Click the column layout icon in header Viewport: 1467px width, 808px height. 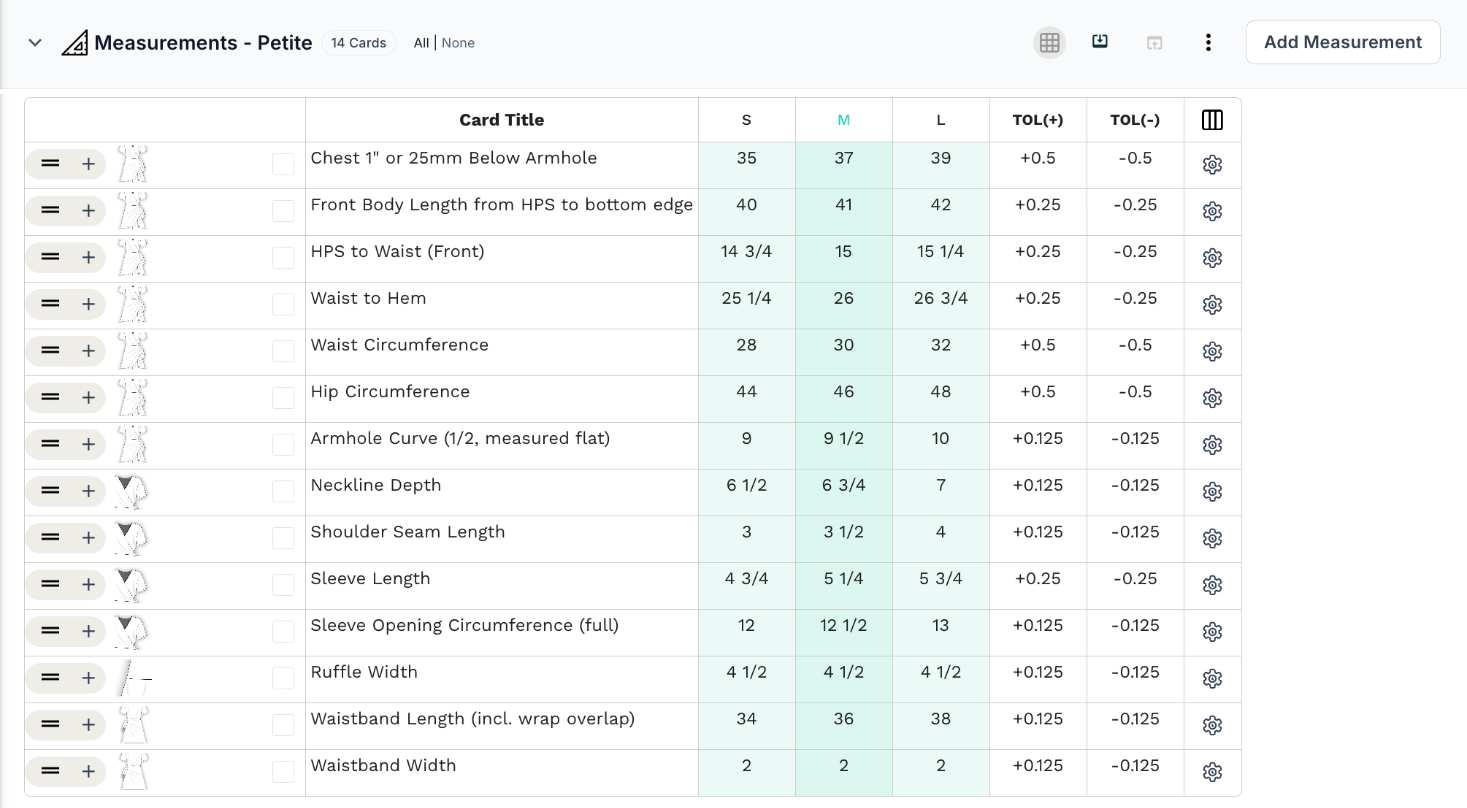[1212, 120]
